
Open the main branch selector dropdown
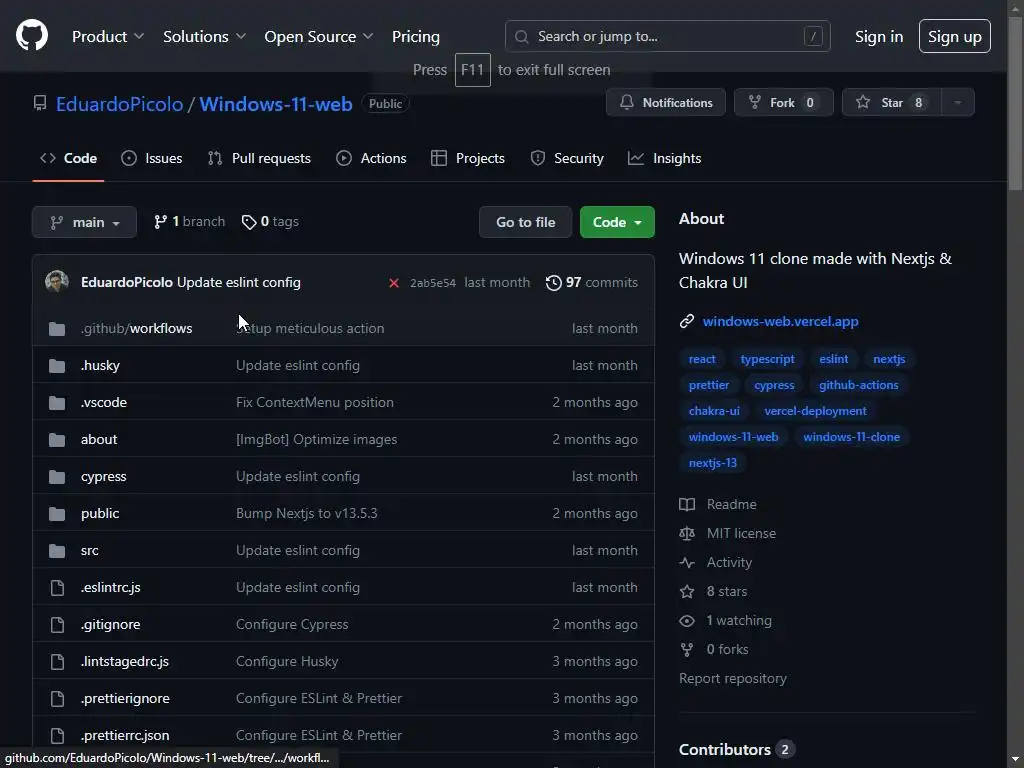point(84,222)
